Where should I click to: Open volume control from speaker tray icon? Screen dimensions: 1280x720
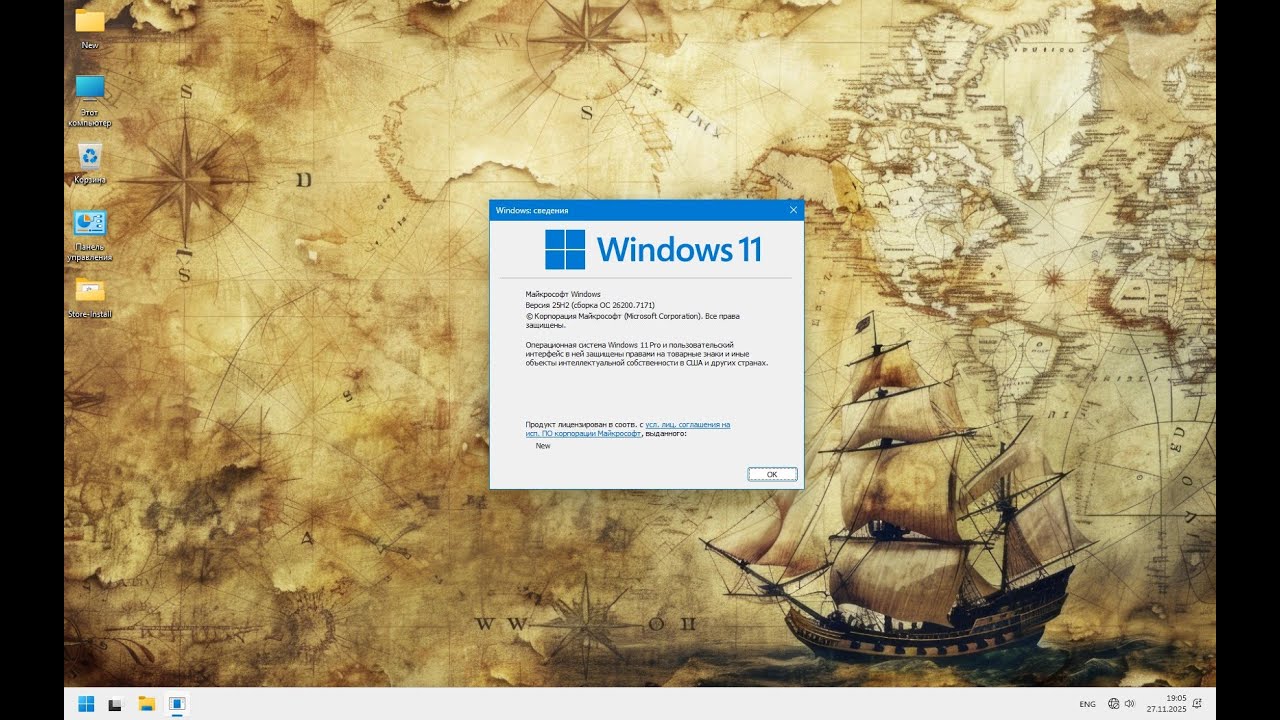pos(1130,704)
